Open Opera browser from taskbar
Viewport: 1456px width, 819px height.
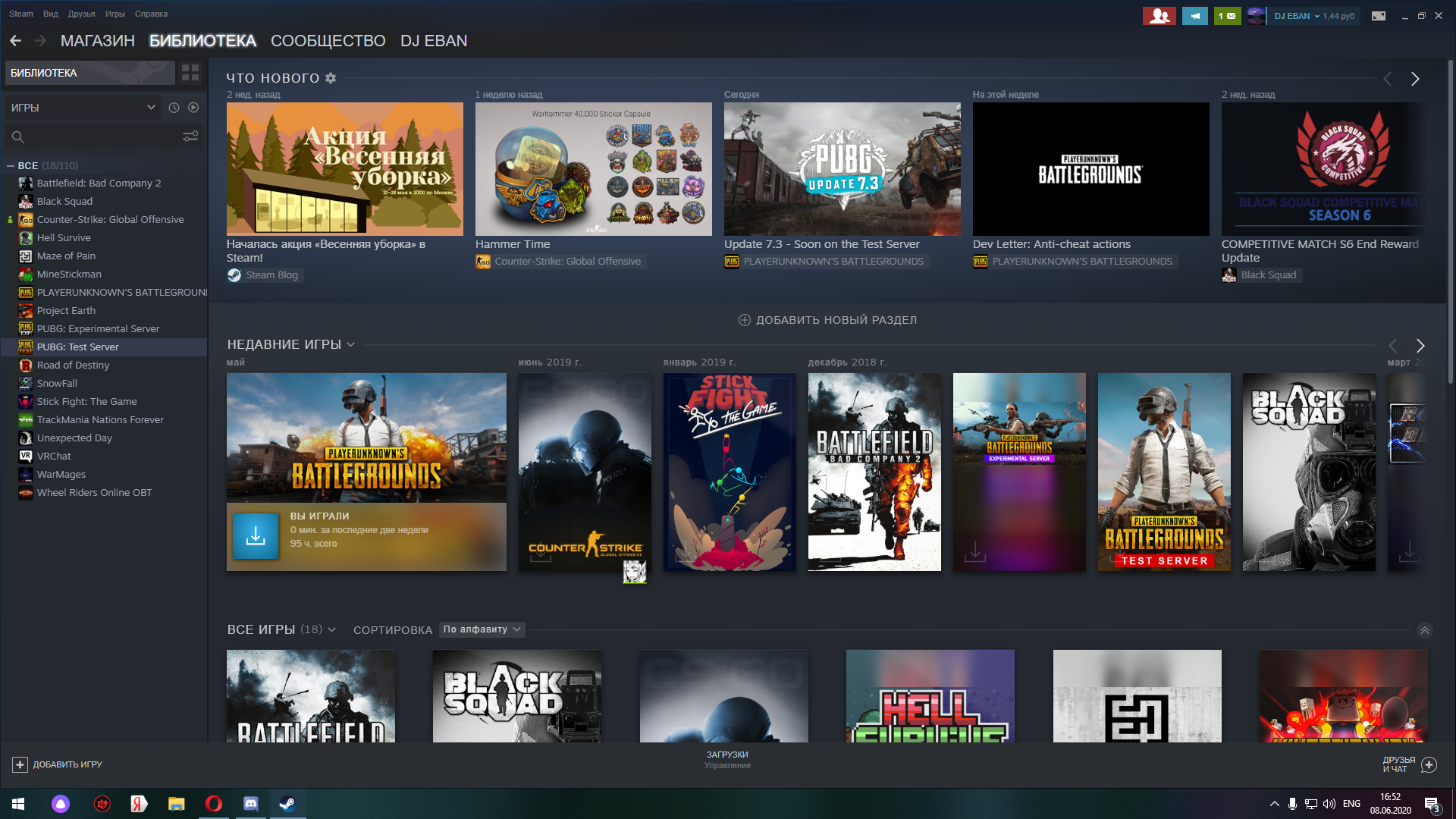pyautogui.click(x=214, y=804)
